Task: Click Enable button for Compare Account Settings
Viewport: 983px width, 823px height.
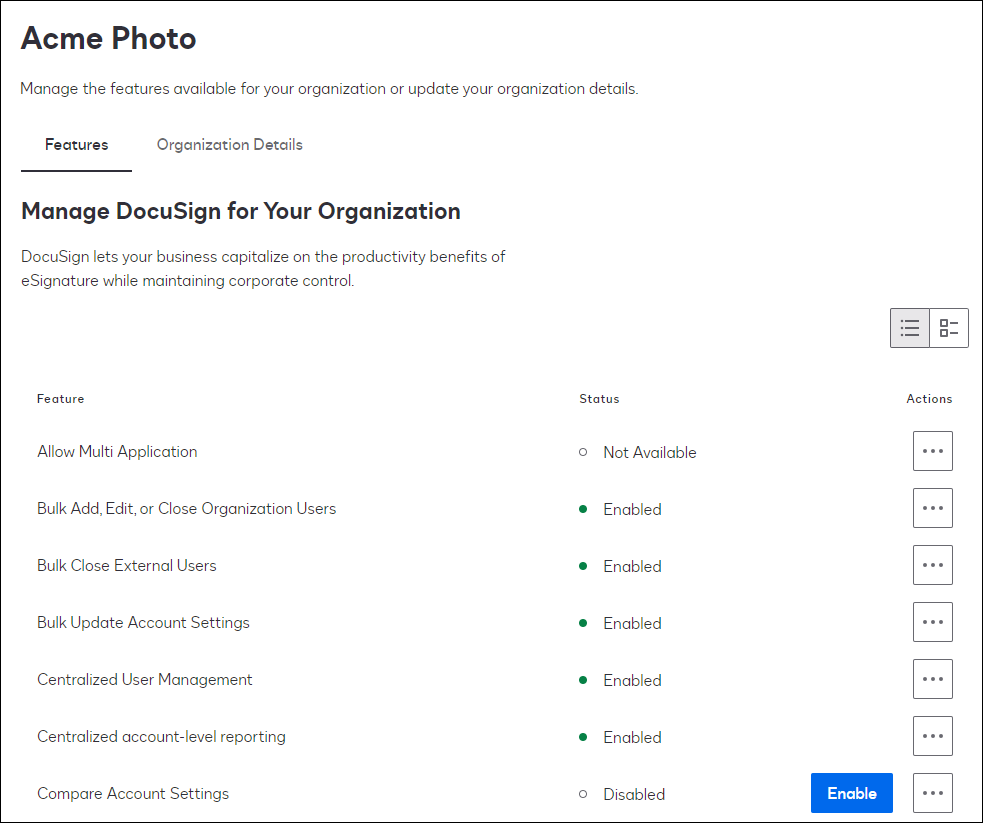Action: coord(851,793)
